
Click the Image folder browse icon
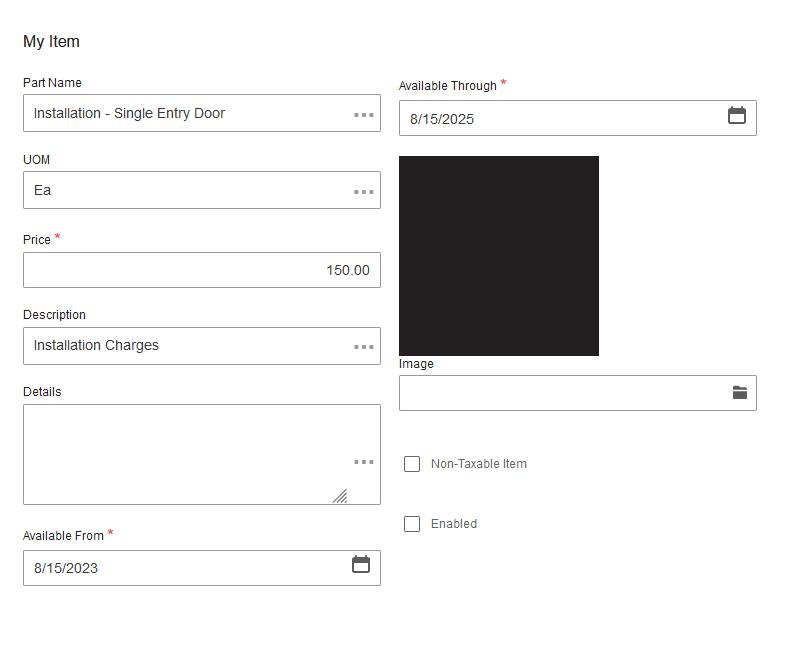tap(740, 393)
